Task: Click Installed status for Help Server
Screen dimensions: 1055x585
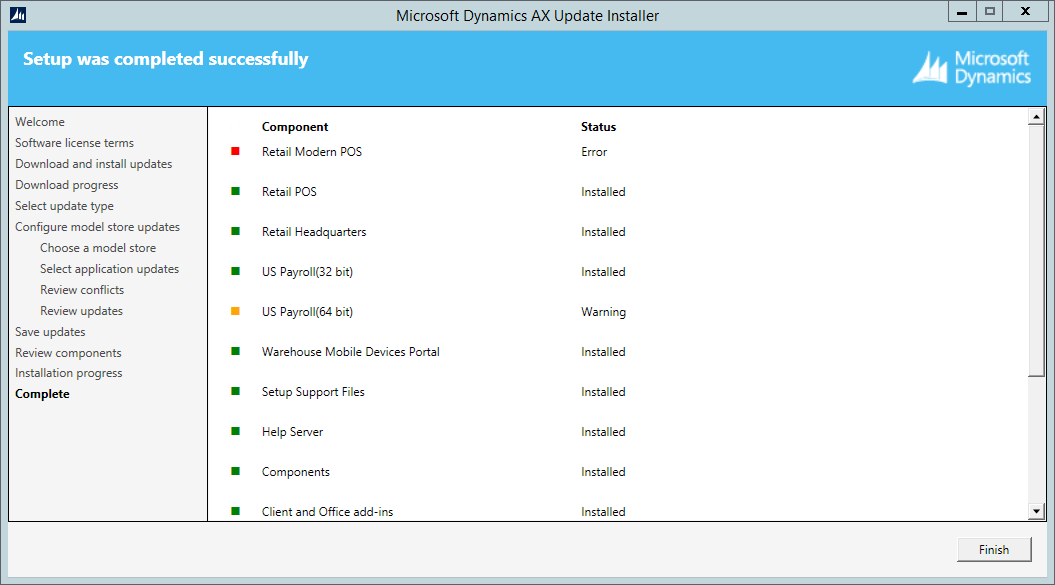Action: click(604, 432)
